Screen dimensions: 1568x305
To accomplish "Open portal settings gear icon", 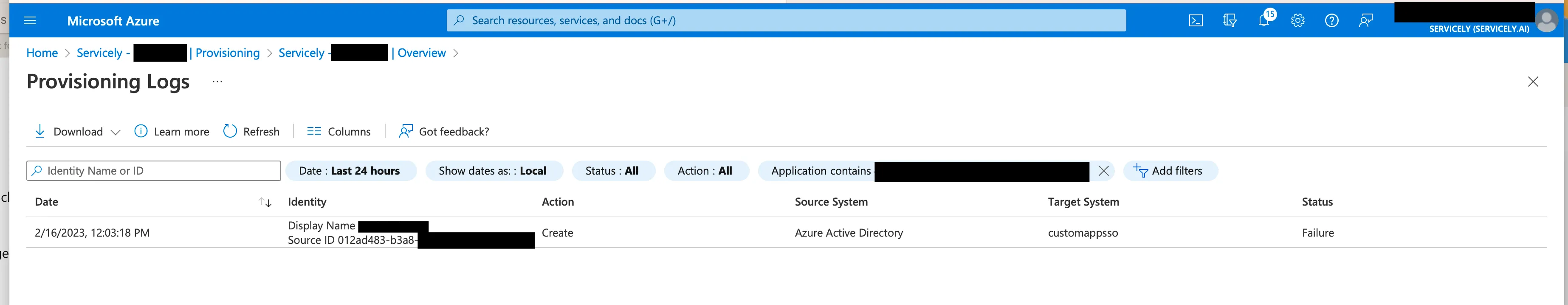I will (1298, 21).
